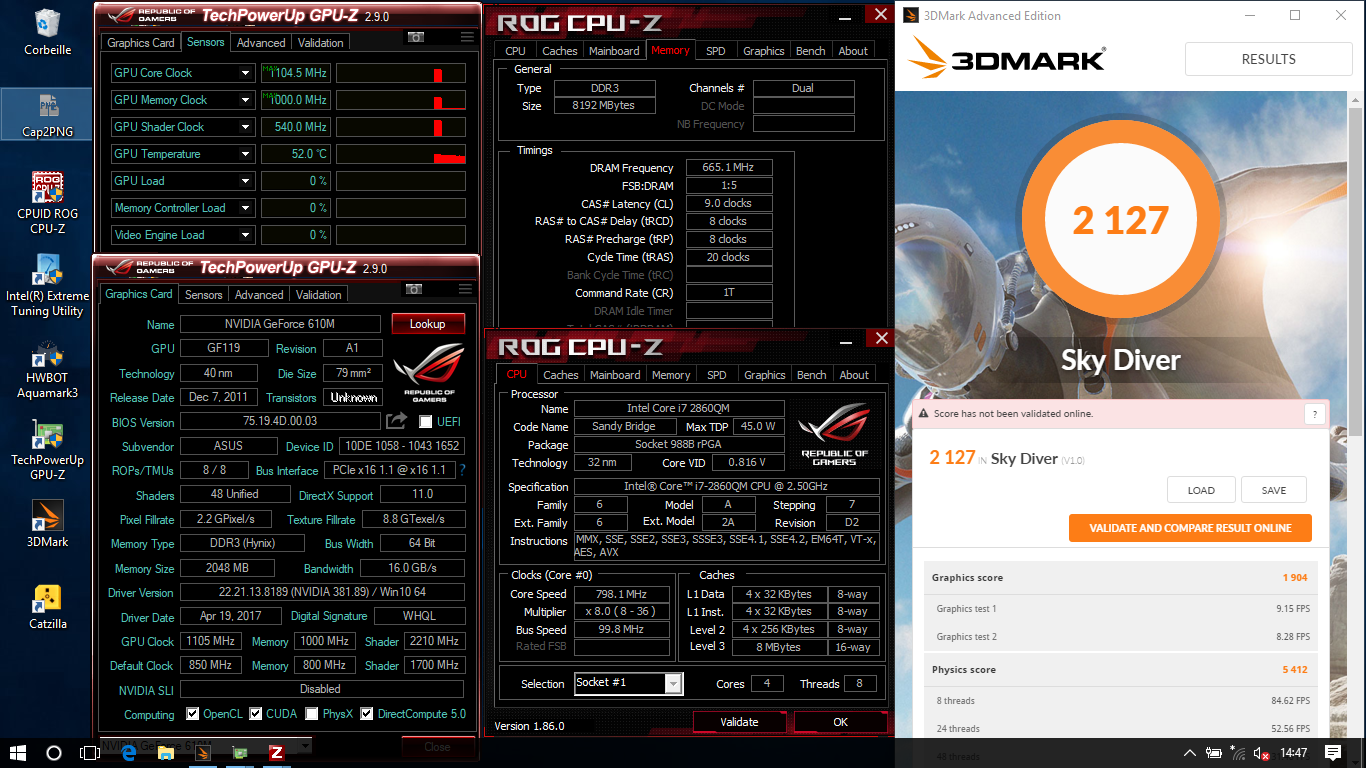Click the 2 127 score circle in 3DMark
Image resolution: width=1366 pixels, height=768 pixels.
(1120, 220)
